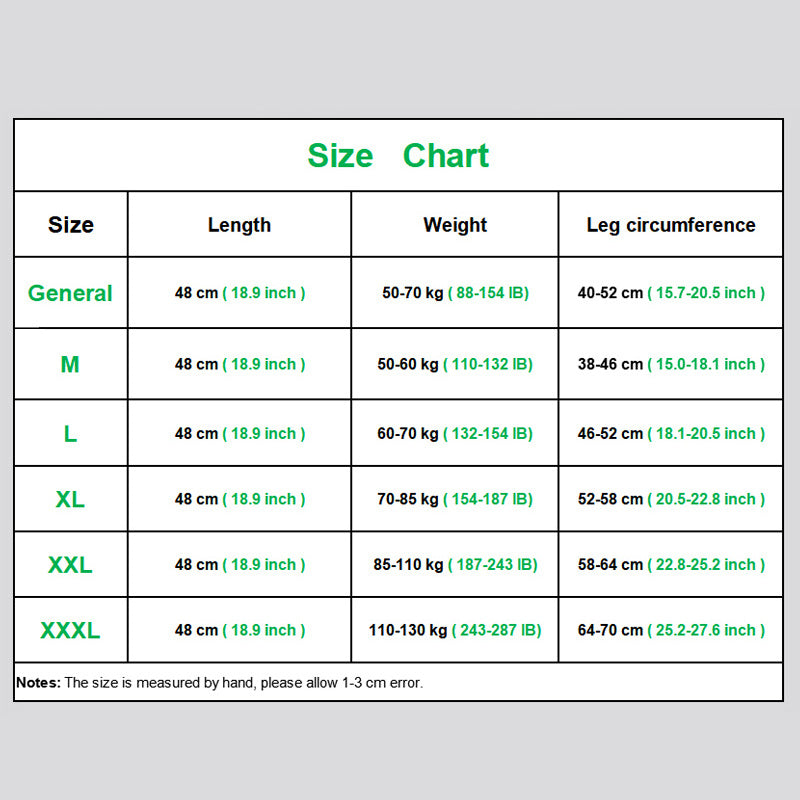Select the Size column header
This screenshot has width=800, height=800.
coord(71,225)
